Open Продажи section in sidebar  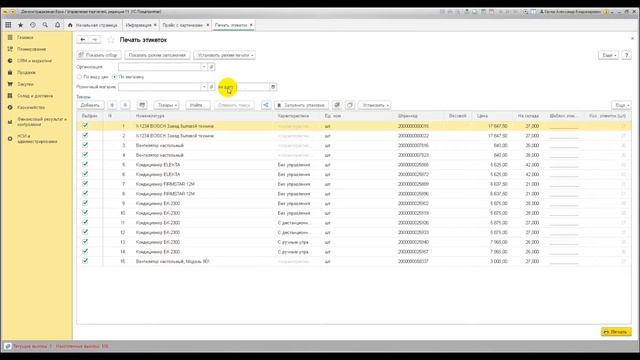(x=26, y=72)
